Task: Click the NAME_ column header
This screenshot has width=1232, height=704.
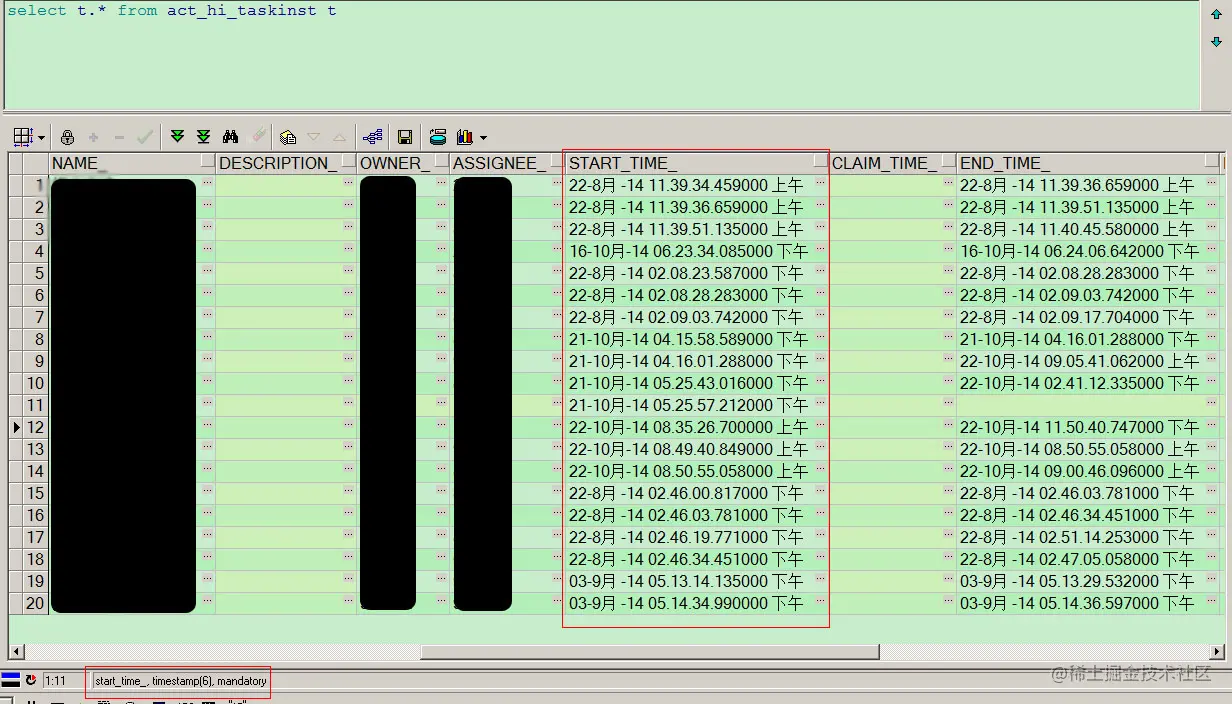Action: (132, 163)
